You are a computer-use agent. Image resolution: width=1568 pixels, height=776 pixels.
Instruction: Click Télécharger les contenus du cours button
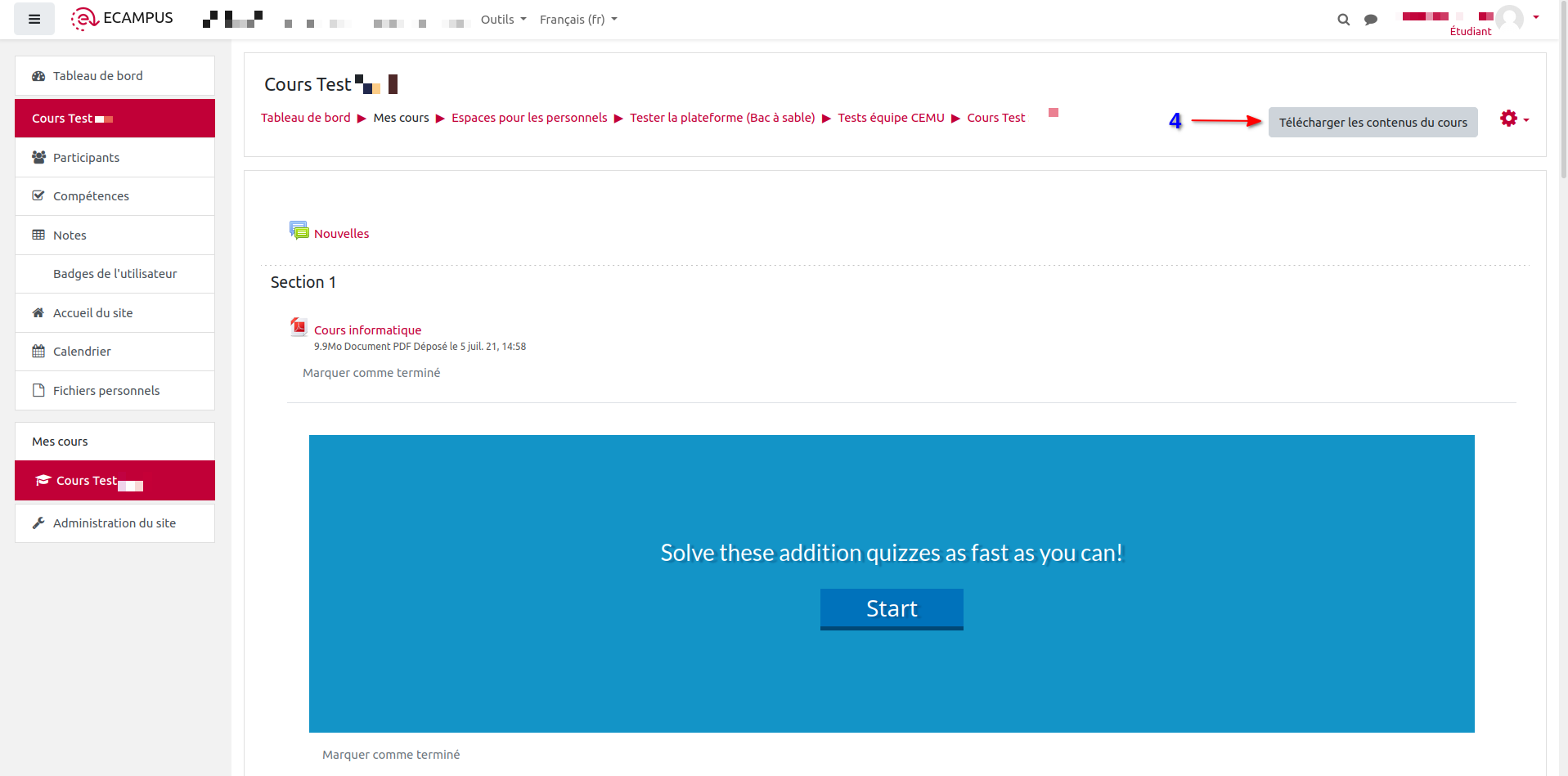point(1373,123)
